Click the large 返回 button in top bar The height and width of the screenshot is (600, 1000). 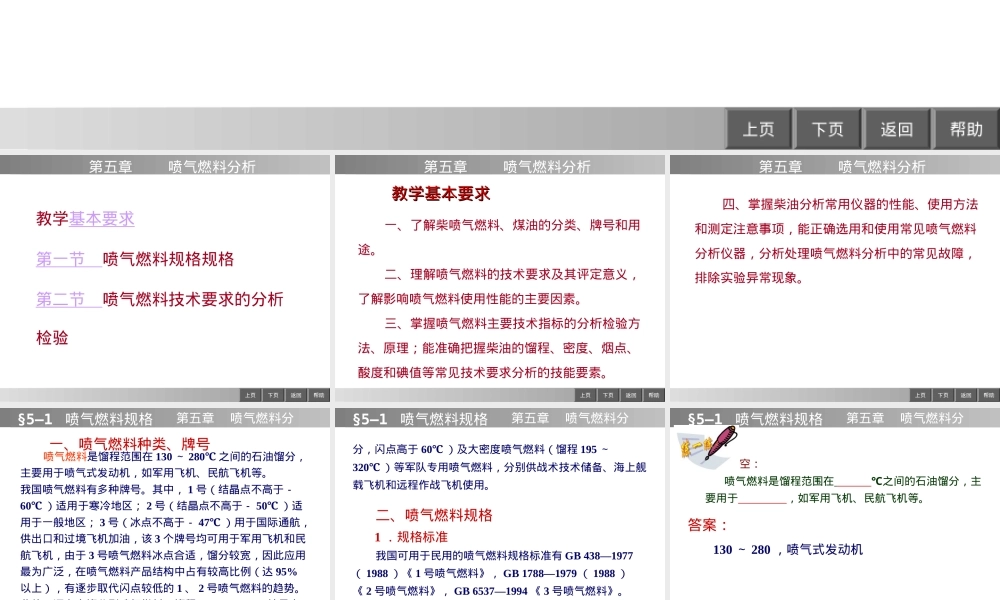[897, 129]
